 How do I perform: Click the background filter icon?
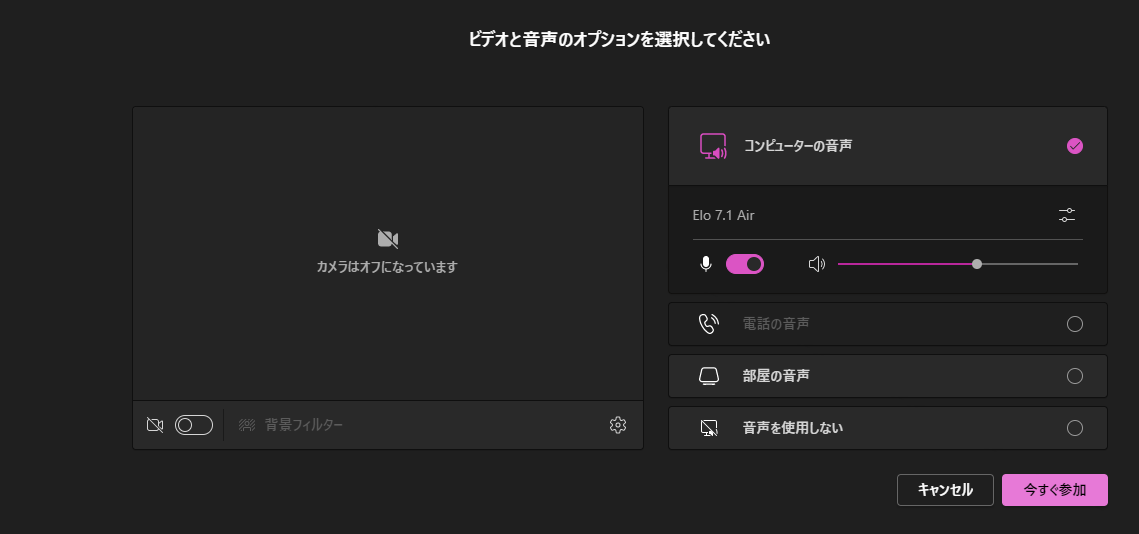tap(247, 425)
